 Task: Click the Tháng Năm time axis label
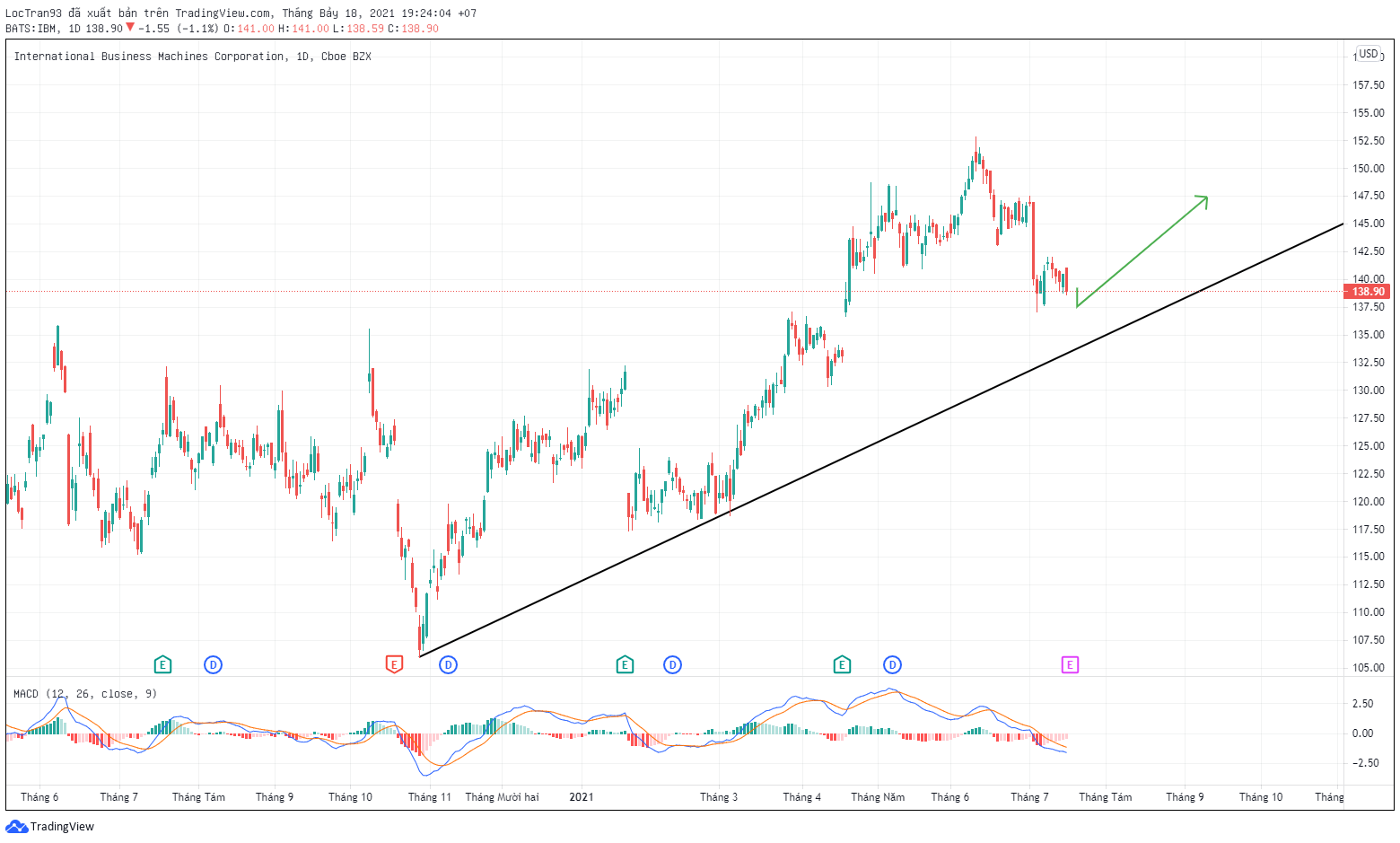[x=878, y=797]
